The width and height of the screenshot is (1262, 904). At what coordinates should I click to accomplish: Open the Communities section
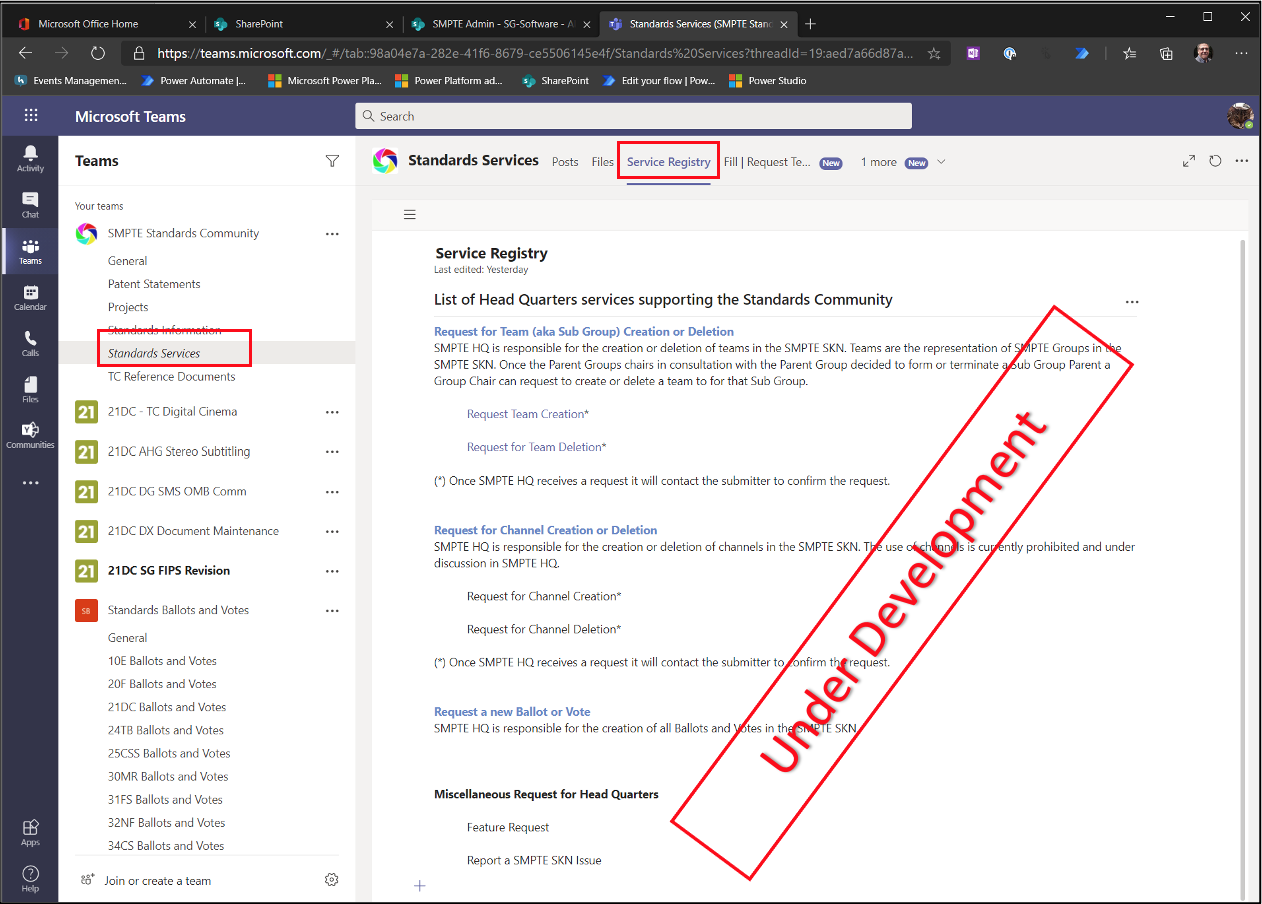(x=30, y=432)
